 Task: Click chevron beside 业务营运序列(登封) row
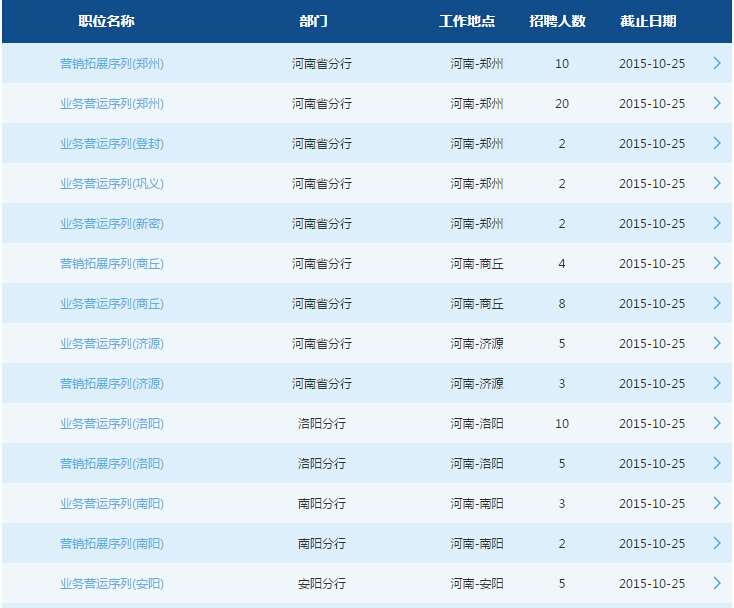[x=716, y=143]
